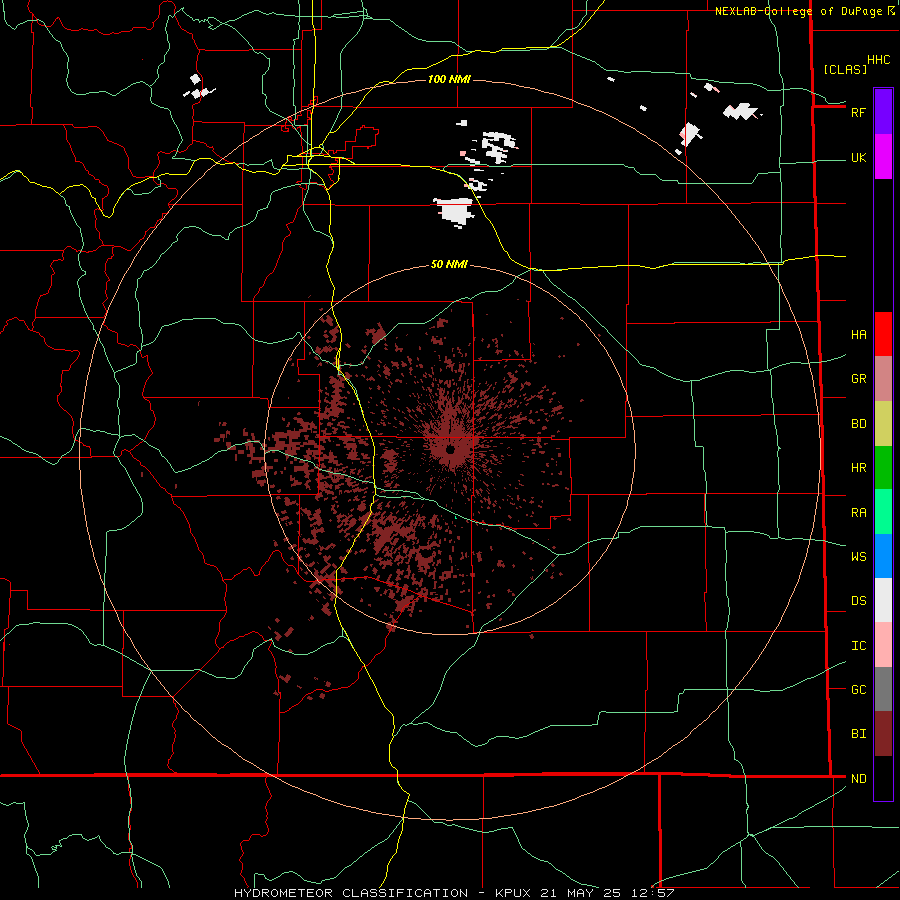Click the RF purple legend swatch

click(883, 112)
